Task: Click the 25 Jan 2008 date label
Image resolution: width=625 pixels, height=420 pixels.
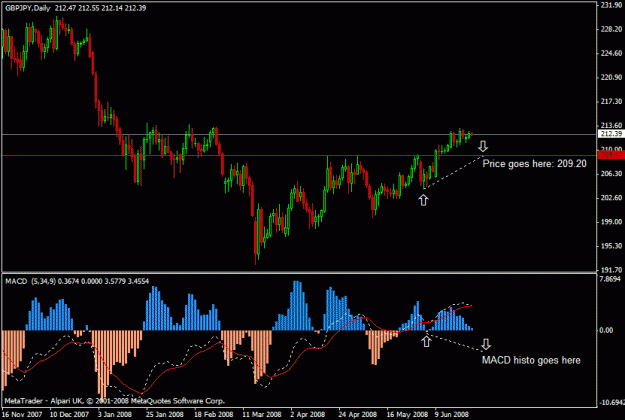Action: coord(165,414)
